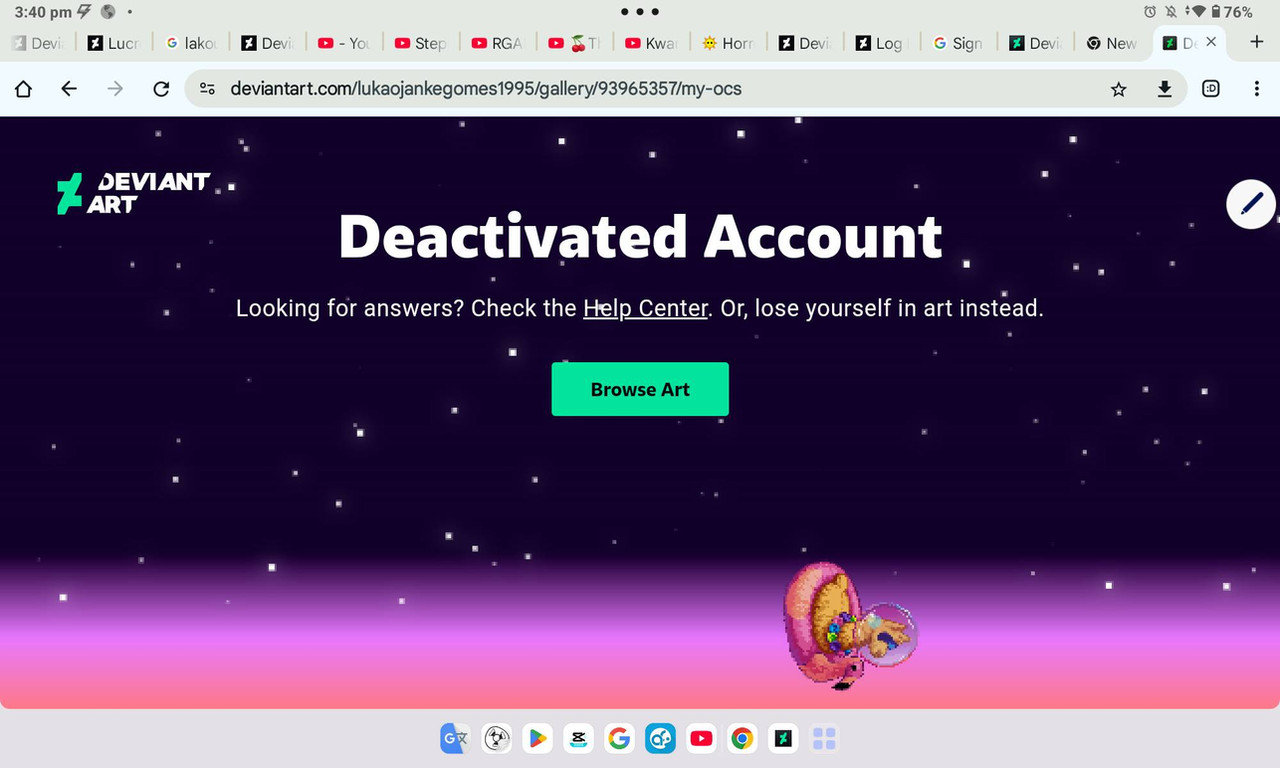
Task: Open DeviantArt app in the dock
Action: click(x=783, y=739)
